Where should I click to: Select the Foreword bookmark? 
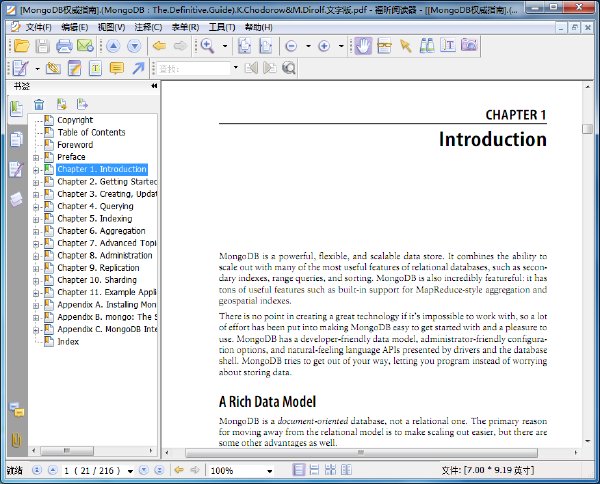tap(75, 145)
